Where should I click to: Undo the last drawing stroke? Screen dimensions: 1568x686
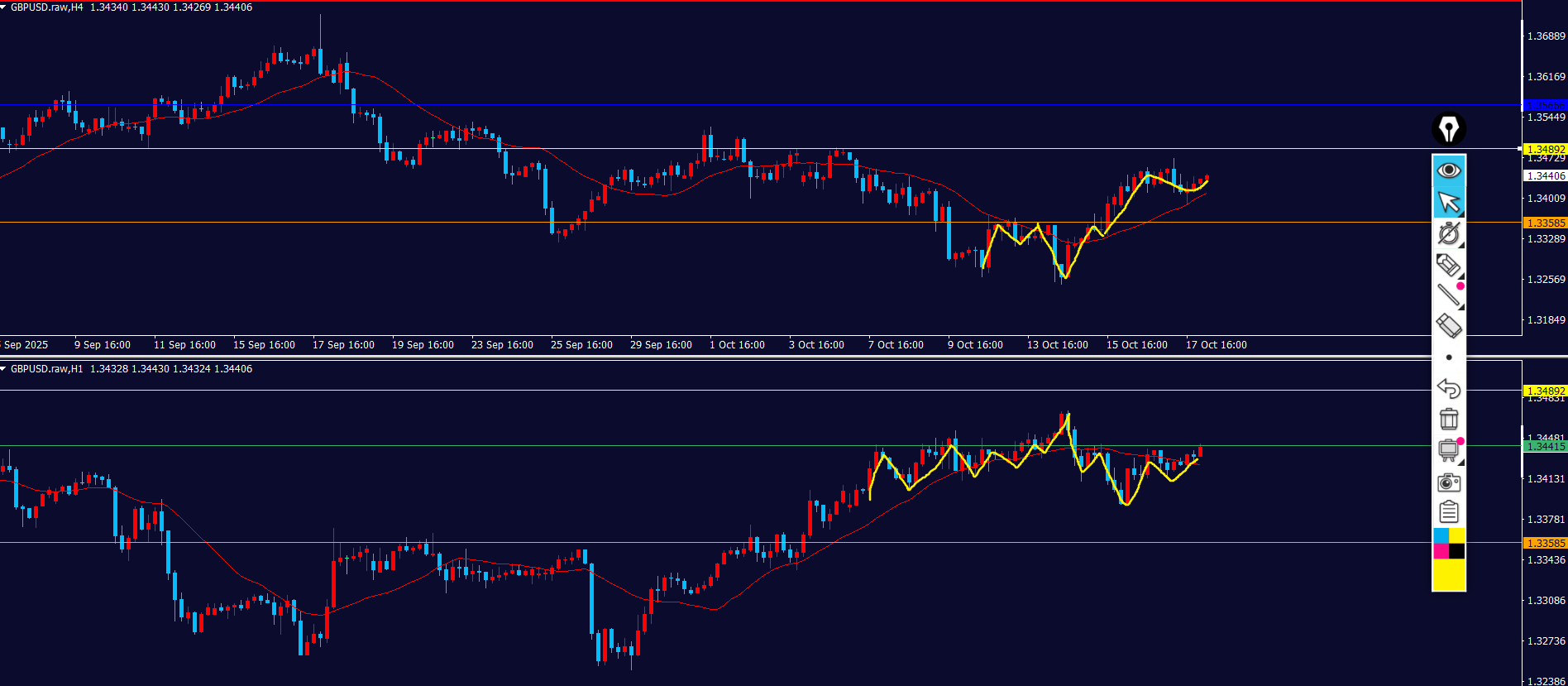coord(1448,388)
